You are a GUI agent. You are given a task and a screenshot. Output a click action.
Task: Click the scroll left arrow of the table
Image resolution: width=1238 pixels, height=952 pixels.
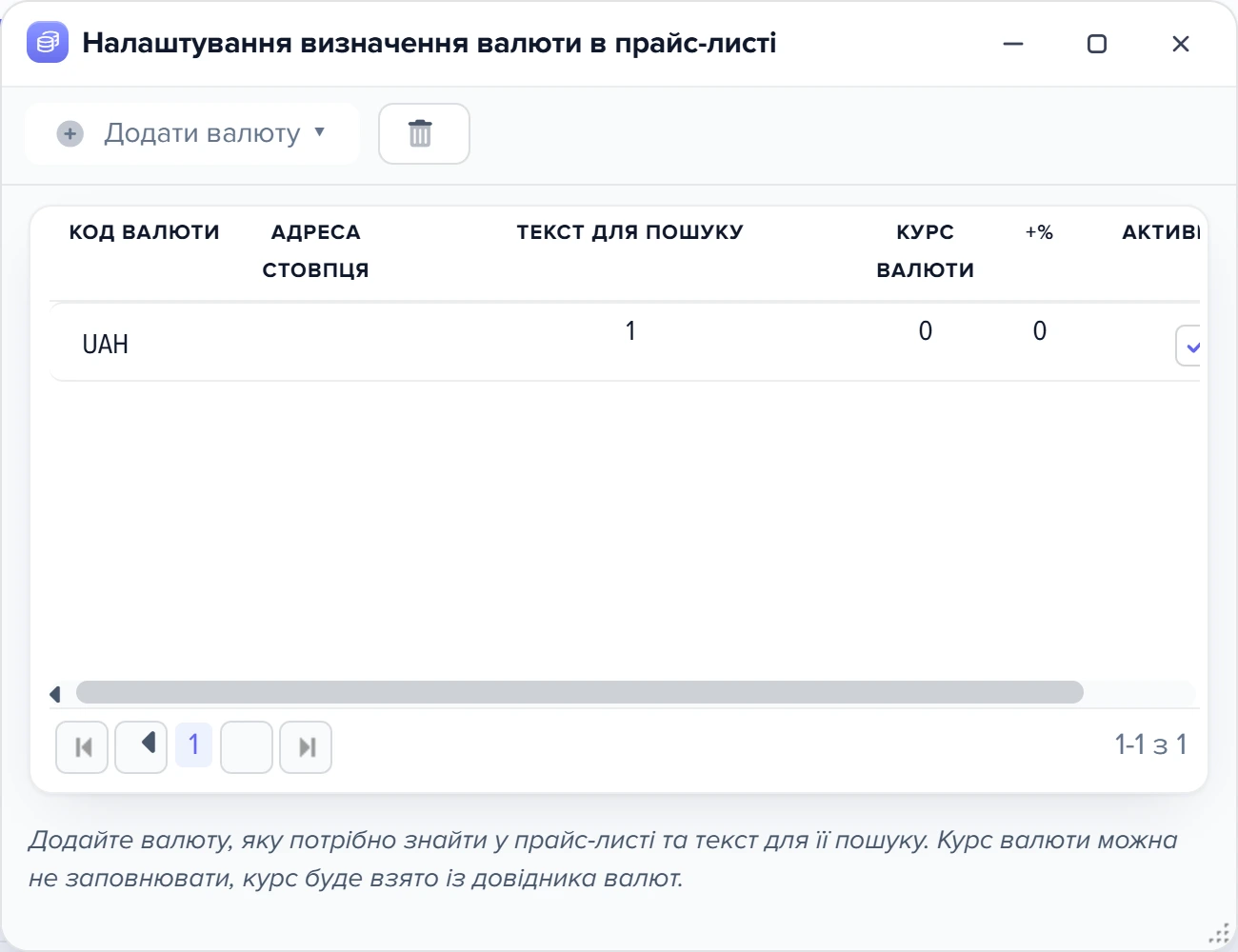(55, 694)
